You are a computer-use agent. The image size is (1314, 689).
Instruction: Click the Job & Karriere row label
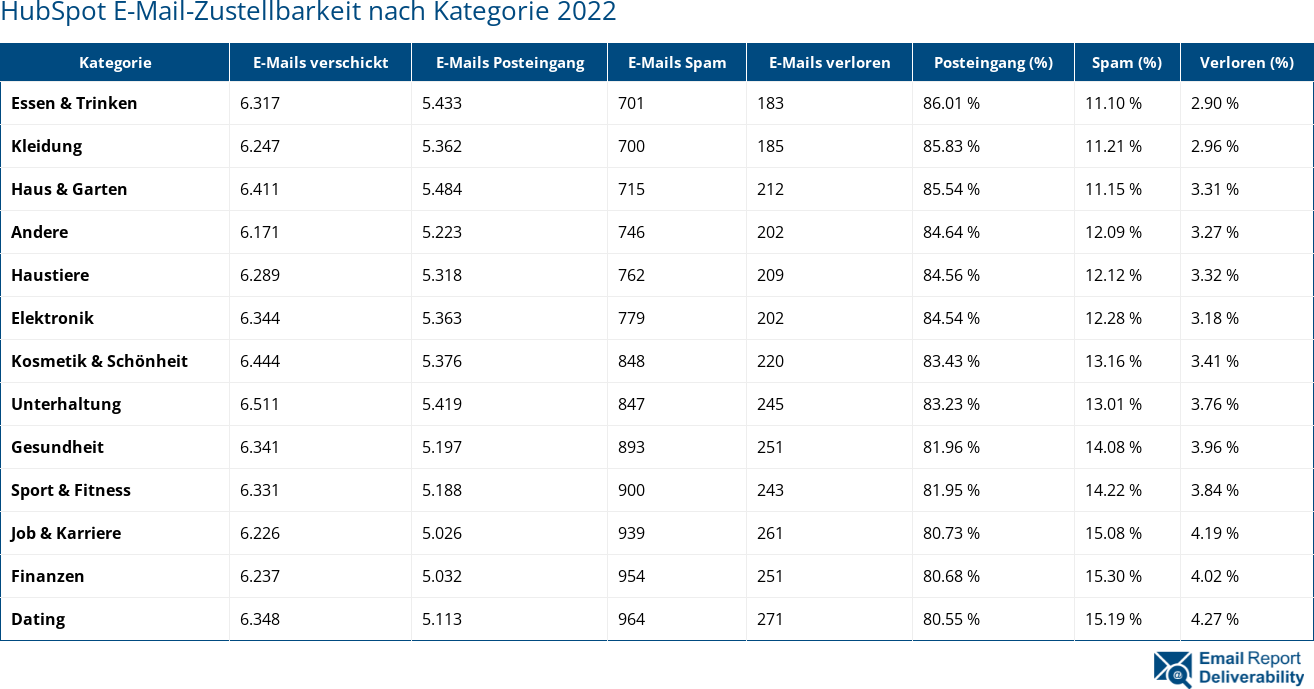66,533
